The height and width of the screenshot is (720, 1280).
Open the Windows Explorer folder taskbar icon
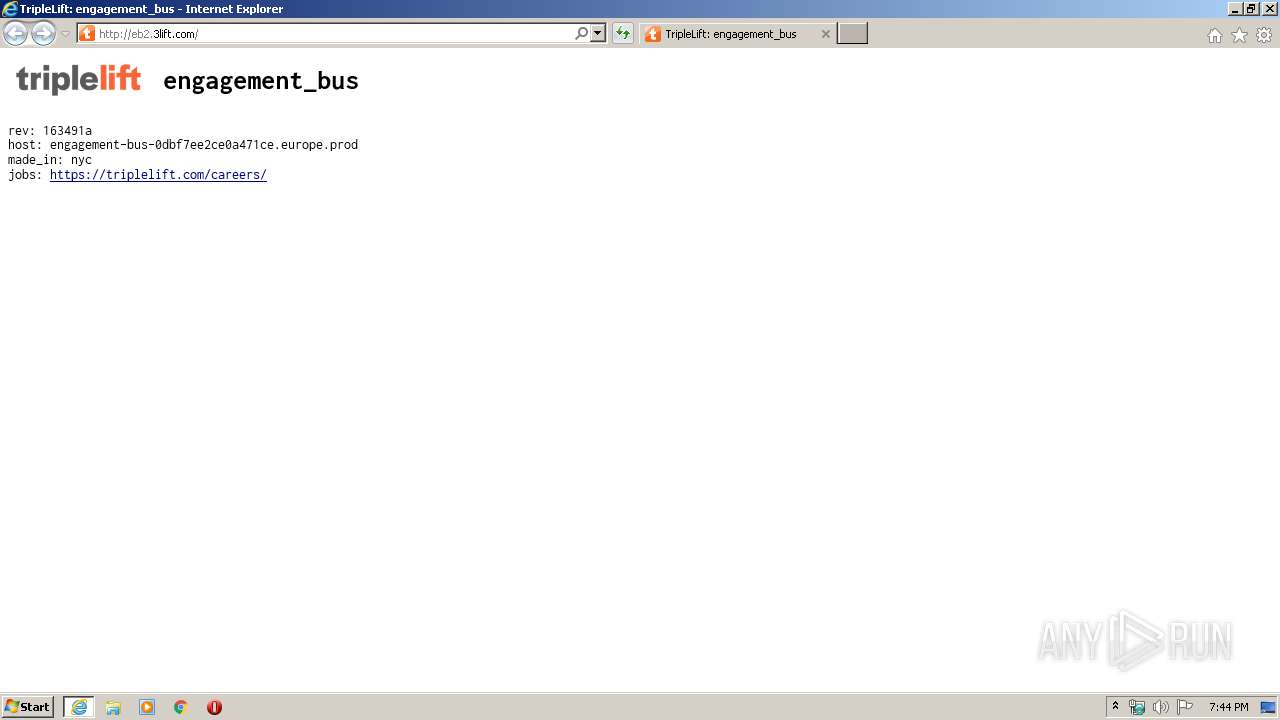tap(113, 707)
